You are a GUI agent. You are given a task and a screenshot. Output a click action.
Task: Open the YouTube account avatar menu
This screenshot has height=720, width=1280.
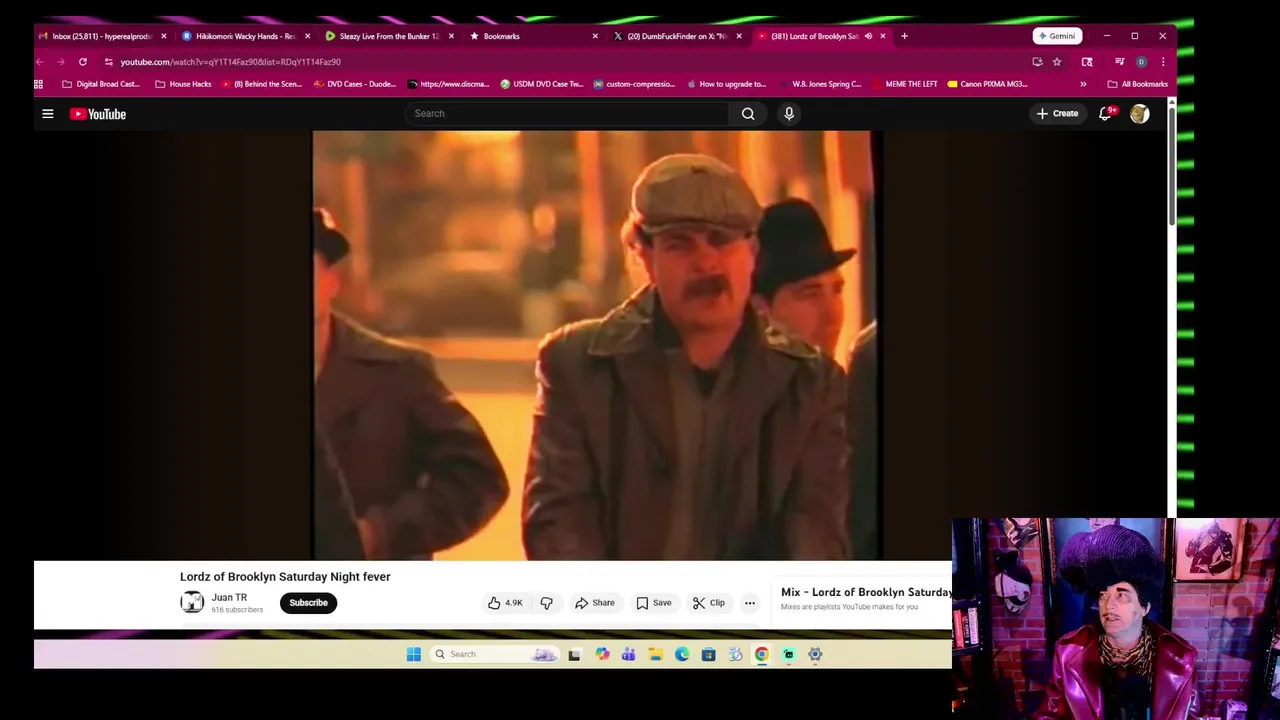(1139, 114)
